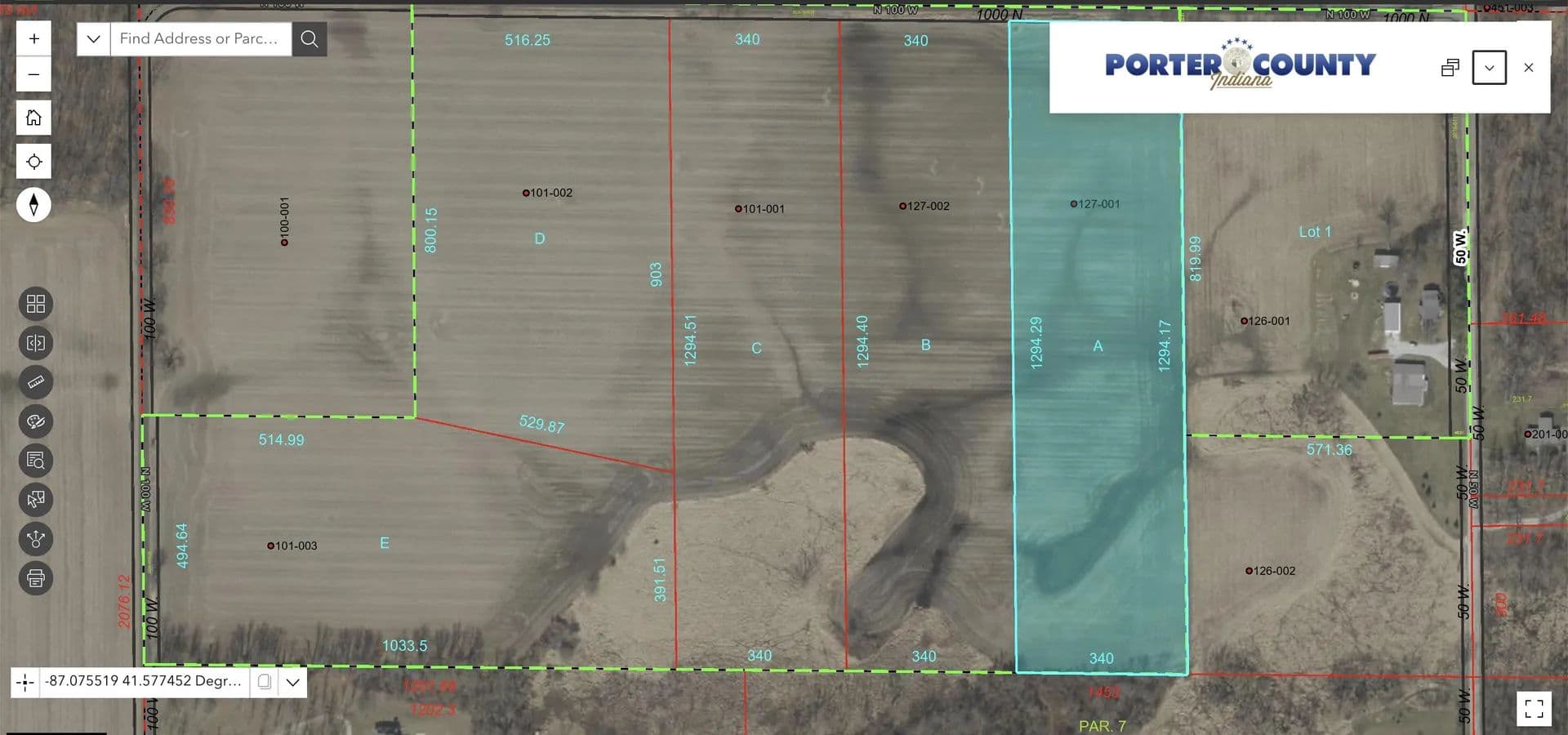Open the query search-list widget
This screenshot has width=1568, height=735.
[x=36, y=461]
